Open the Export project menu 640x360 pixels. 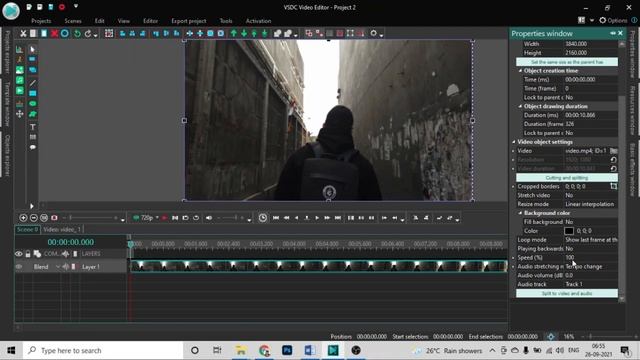(x=189, y=21)
